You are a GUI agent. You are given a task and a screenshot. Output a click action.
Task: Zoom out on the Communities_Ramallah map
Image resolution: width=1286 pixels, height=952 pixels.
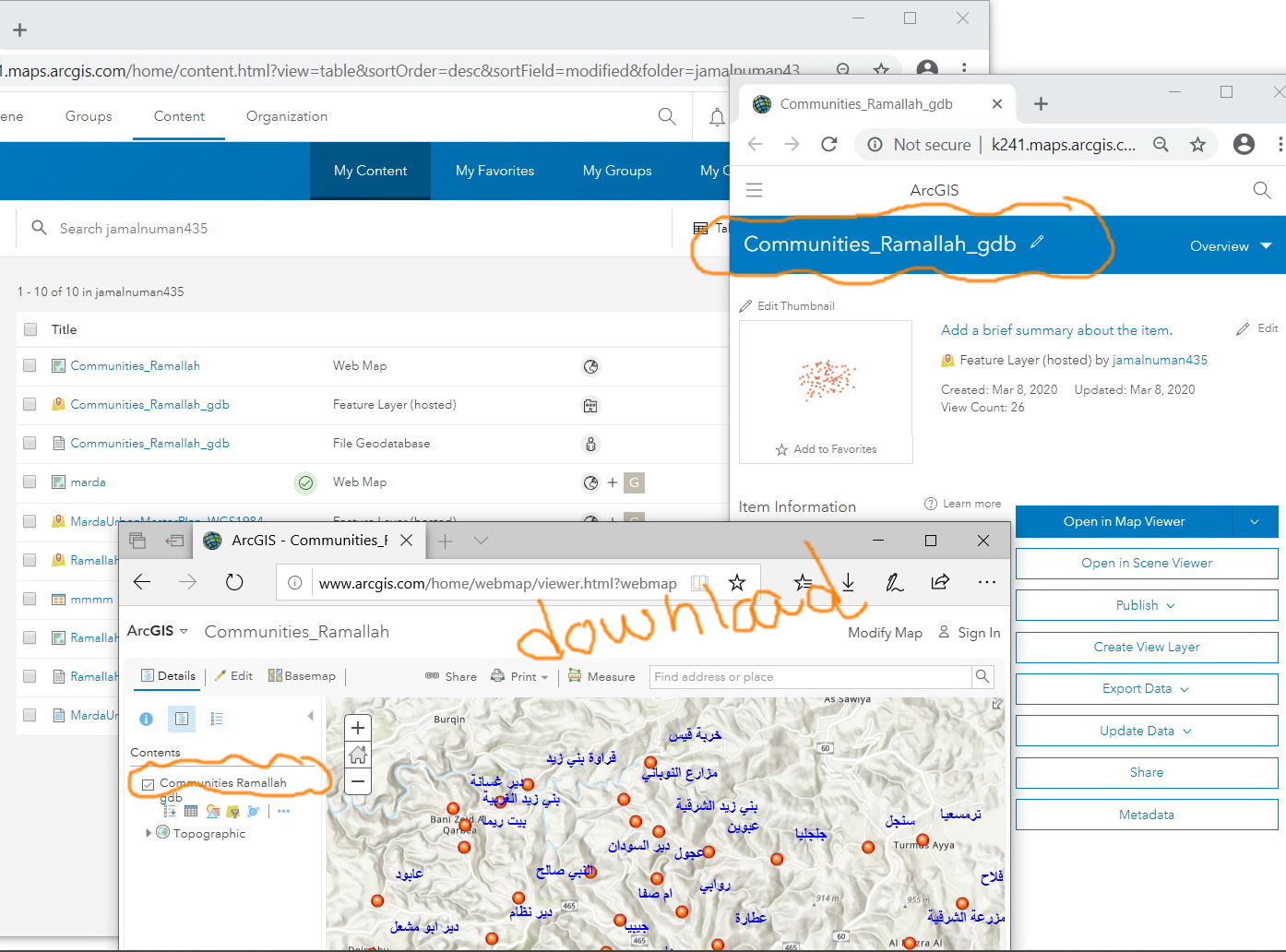point(358,782)
